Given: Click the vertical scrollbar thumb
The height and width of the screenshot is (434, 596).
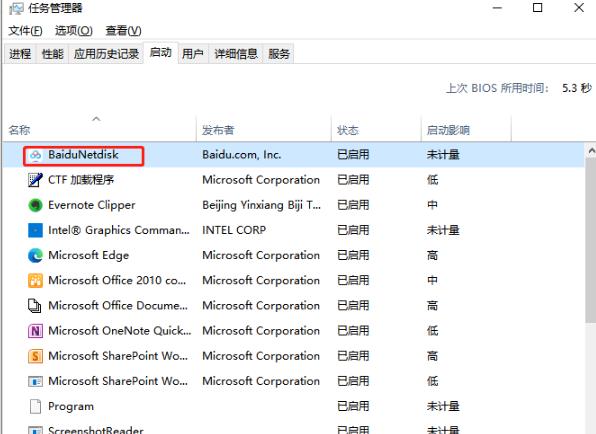Looking at the screenshot, I should point(591,241).
